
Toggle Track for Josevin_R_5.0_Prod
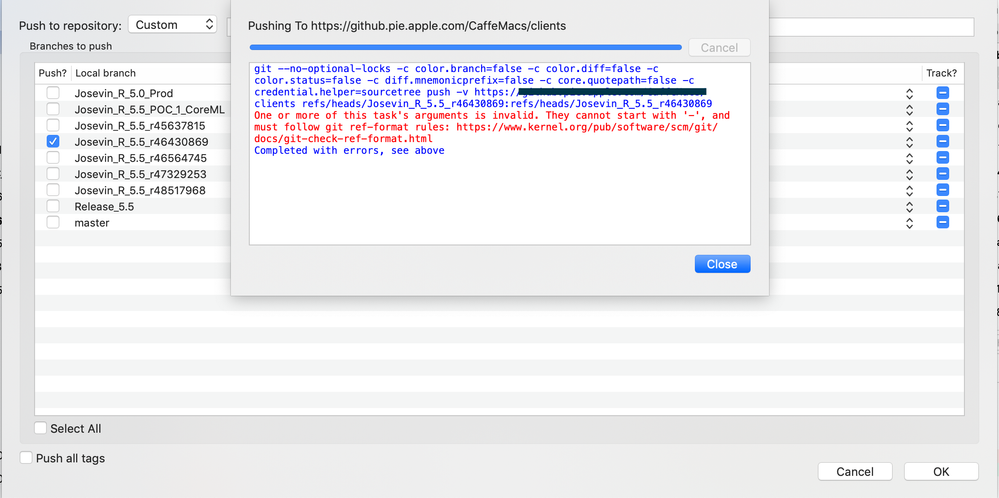coord(942,93)
